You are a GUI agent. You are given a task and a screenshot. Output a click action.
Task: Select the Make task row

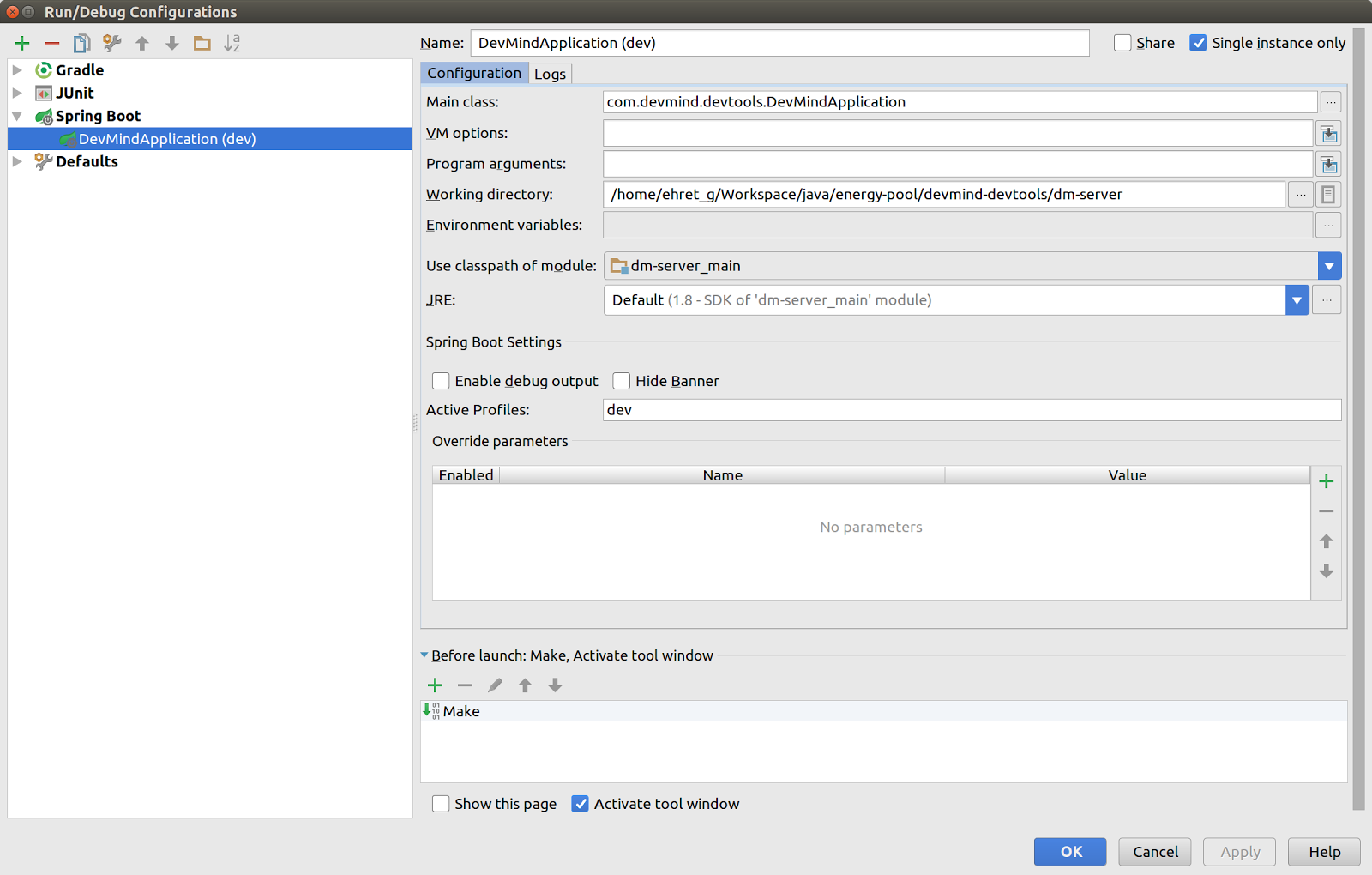coord(884,711)
